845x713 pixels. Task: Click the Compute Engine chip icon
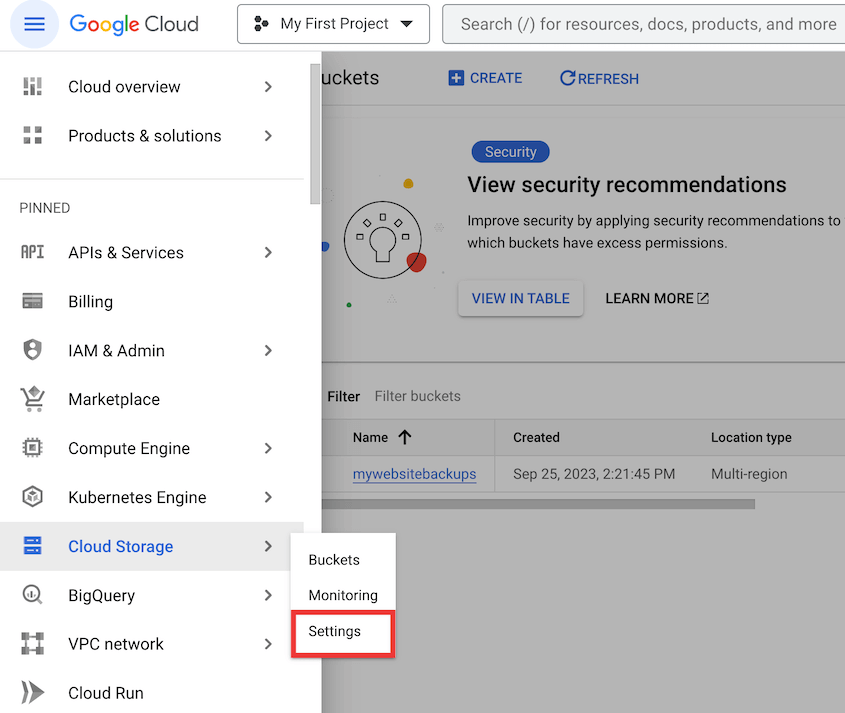(32, 448)
